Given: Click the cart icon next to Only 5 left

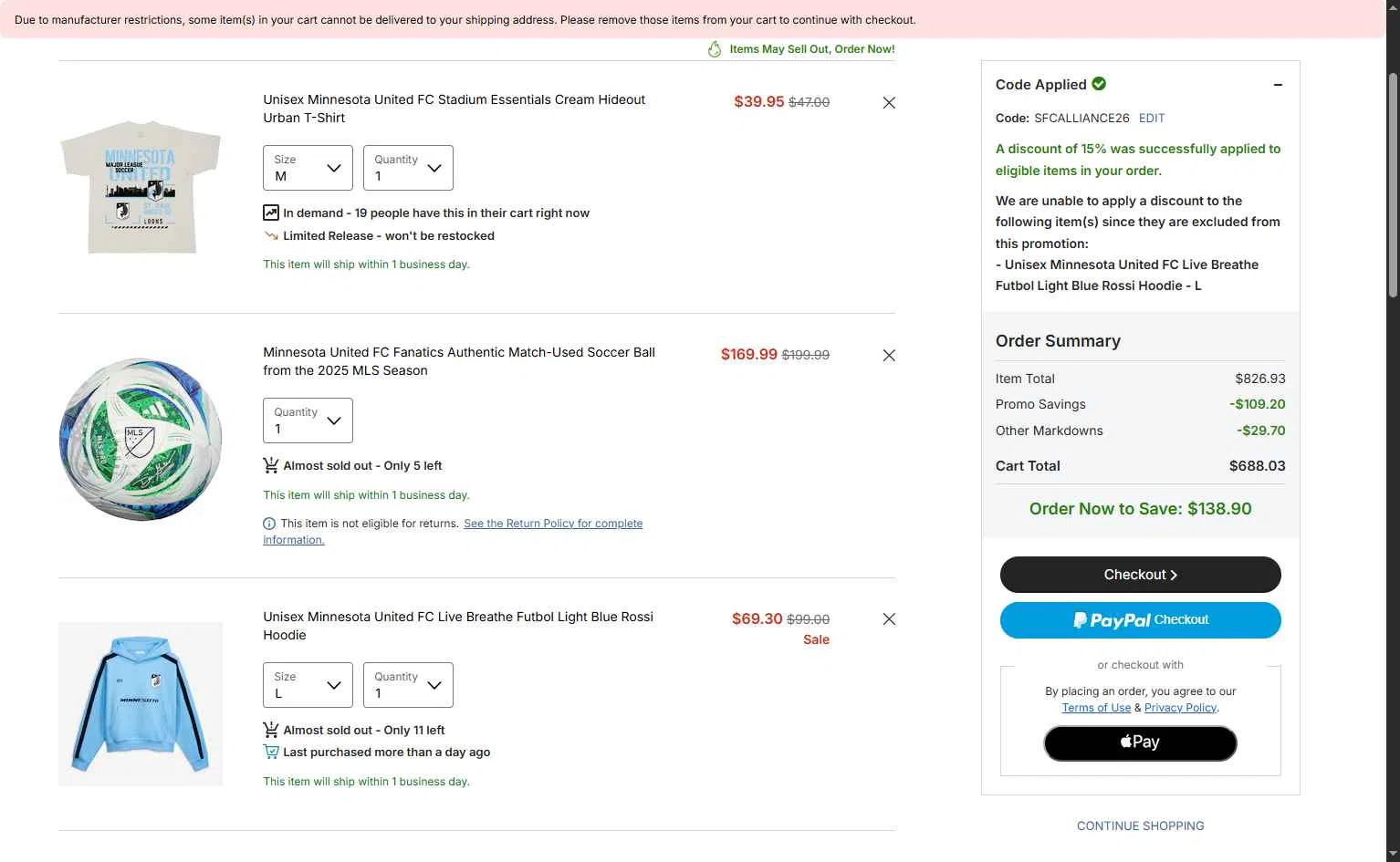Looking at the screenshot, I should (271, 465).
